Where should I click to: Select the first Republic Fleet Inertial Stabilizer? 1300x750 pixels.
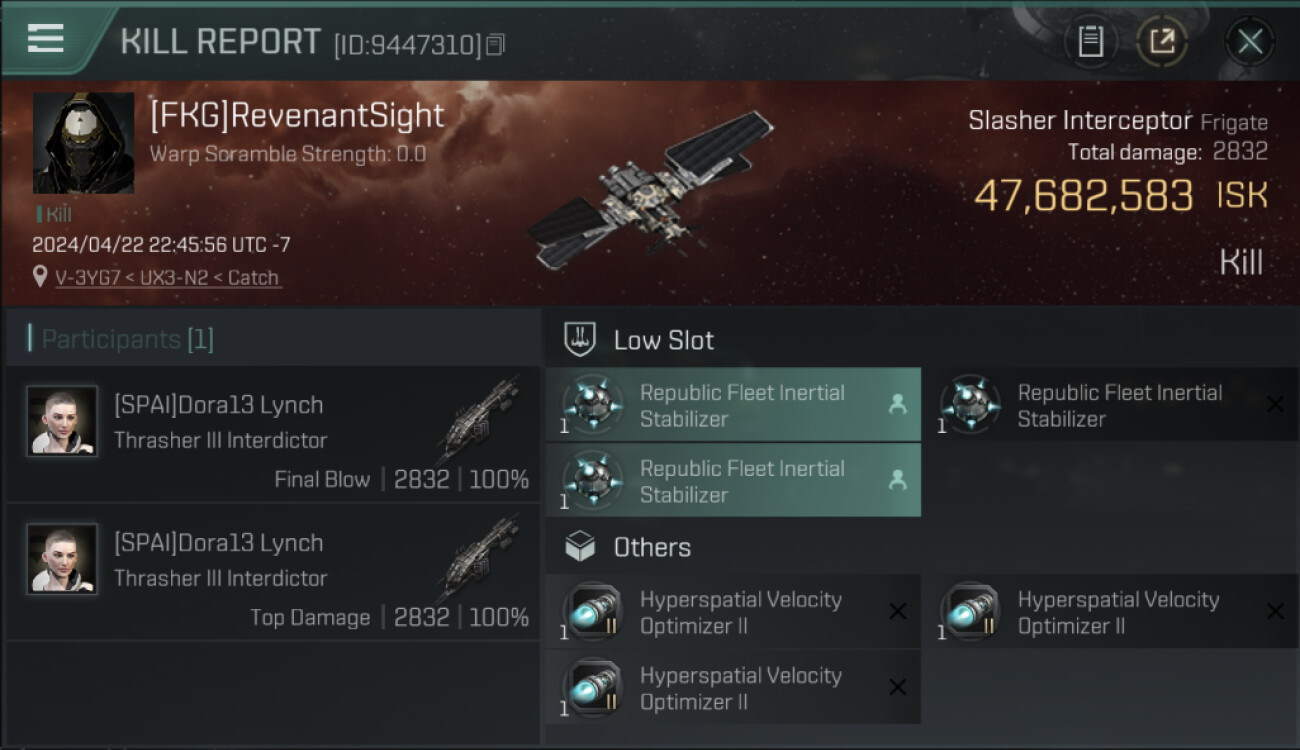coord(732,405)
